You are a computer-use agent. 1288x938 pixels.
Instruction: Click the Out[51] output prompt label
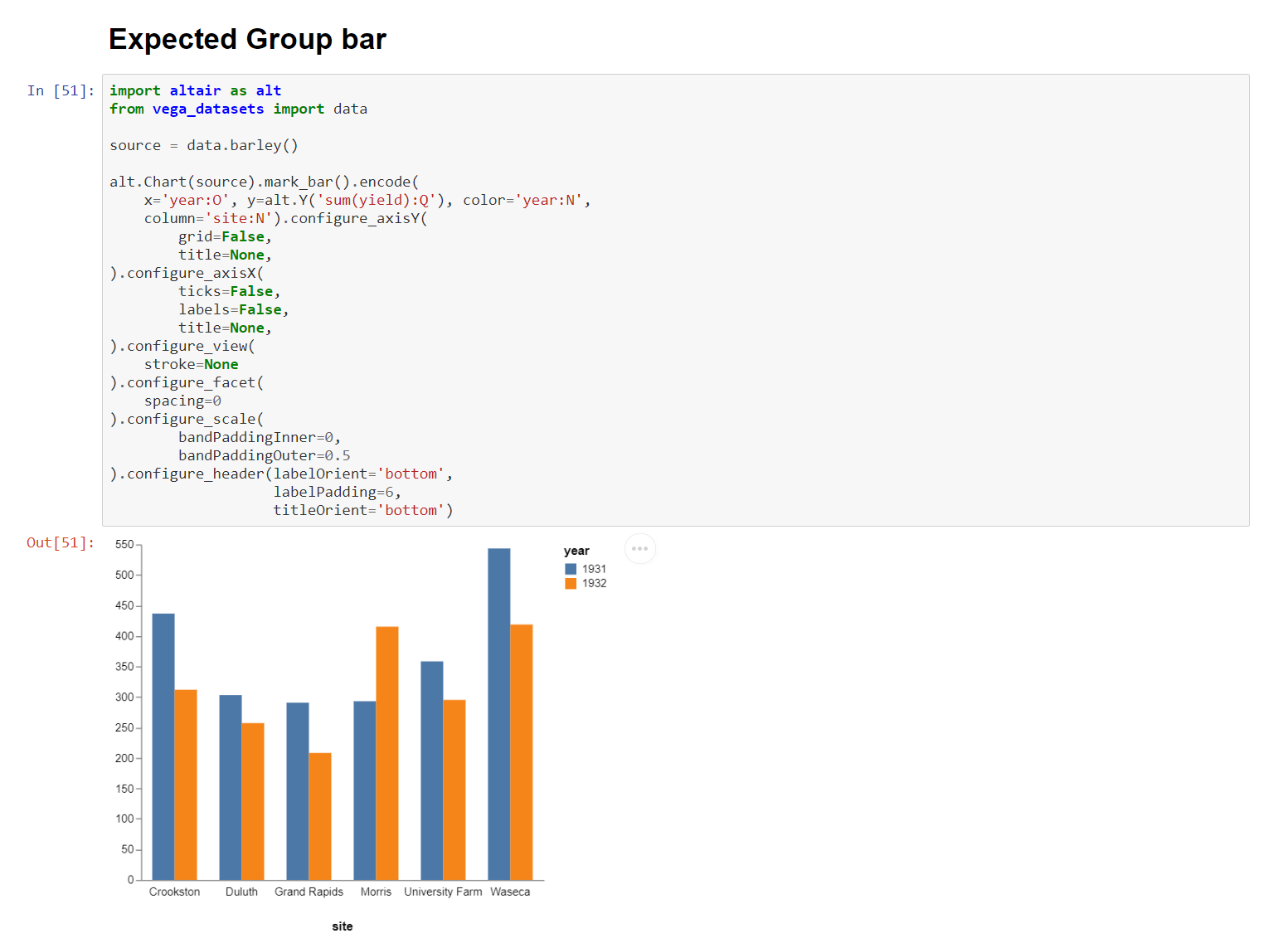coord(59,542)
